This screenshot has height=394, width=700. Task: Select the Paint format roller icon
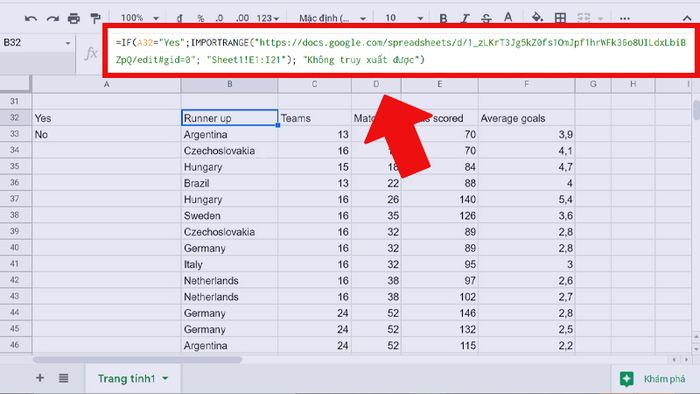(95, 18)
